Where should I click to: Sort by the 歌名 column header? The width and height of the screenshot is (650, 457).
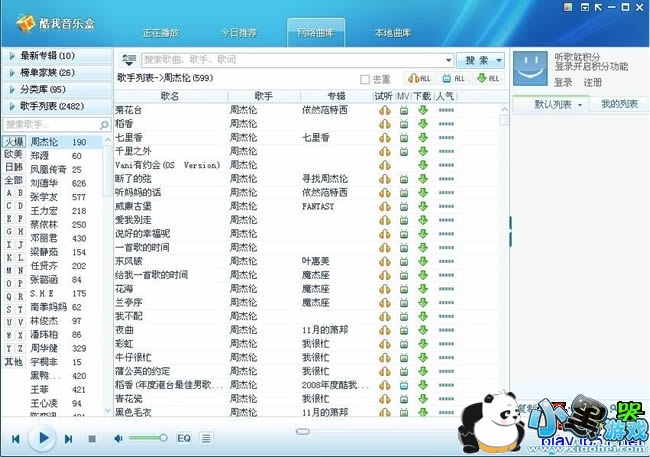[x=170, y=96]
